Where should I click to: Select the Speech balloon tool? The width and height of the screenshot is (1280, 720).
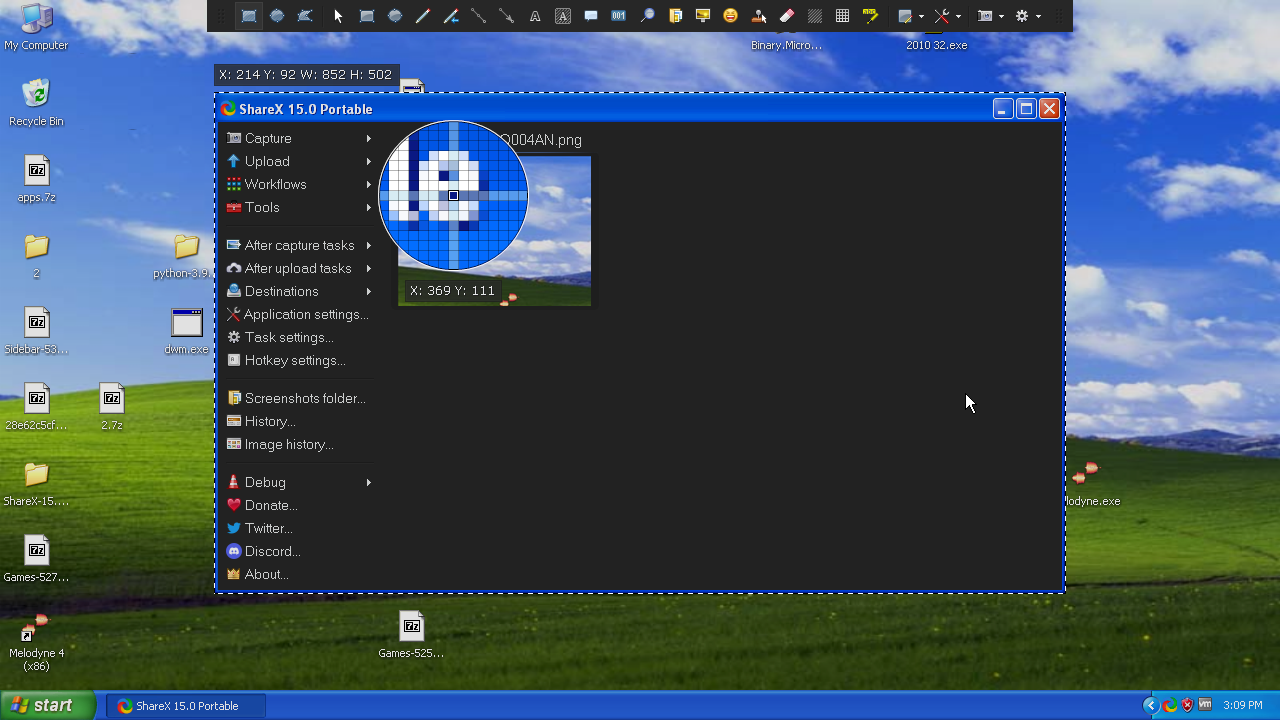tap(591, 16)
